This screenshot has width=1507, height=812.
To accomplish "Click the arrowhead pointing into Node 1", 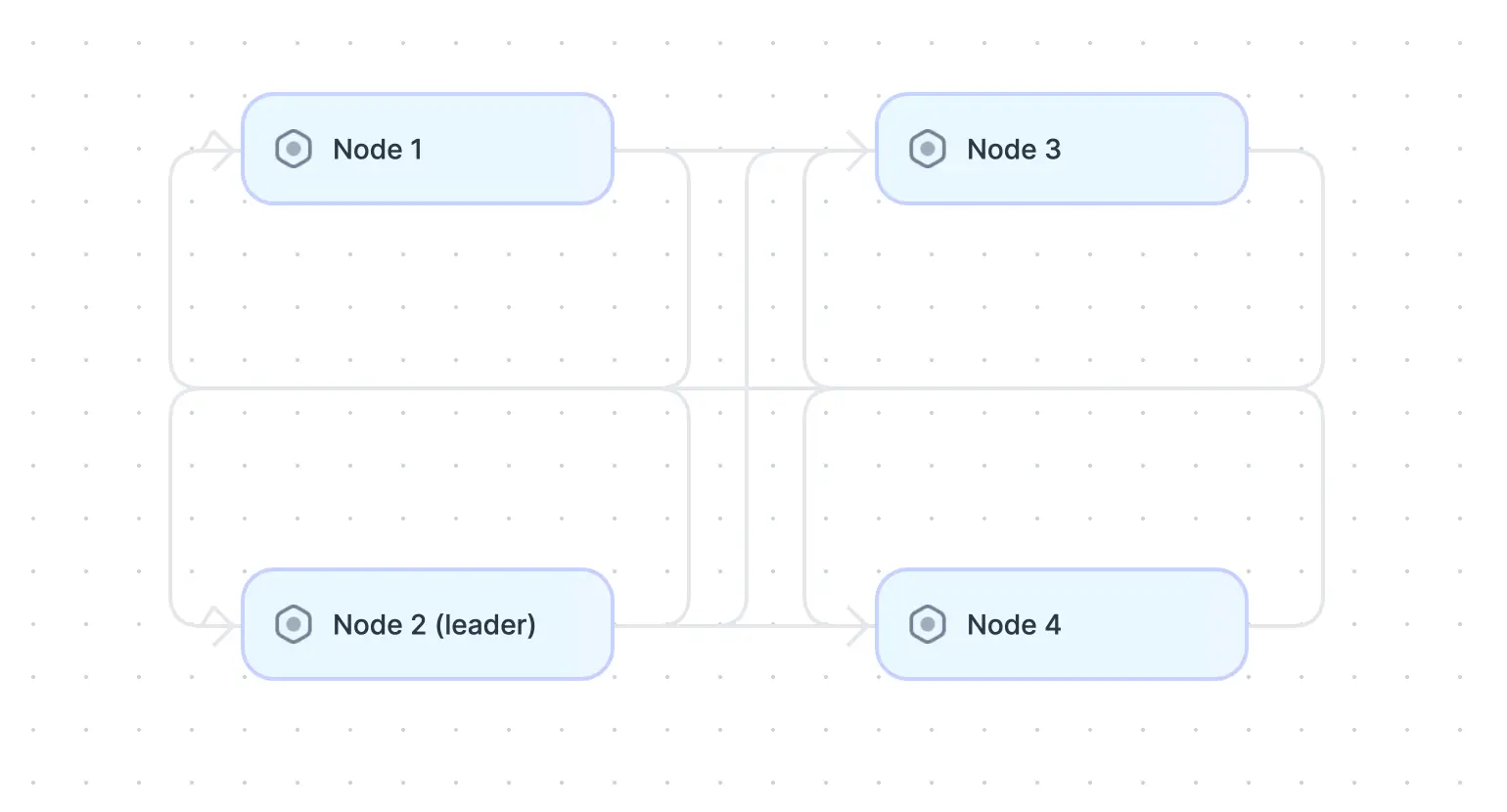I will click(223, 151).
